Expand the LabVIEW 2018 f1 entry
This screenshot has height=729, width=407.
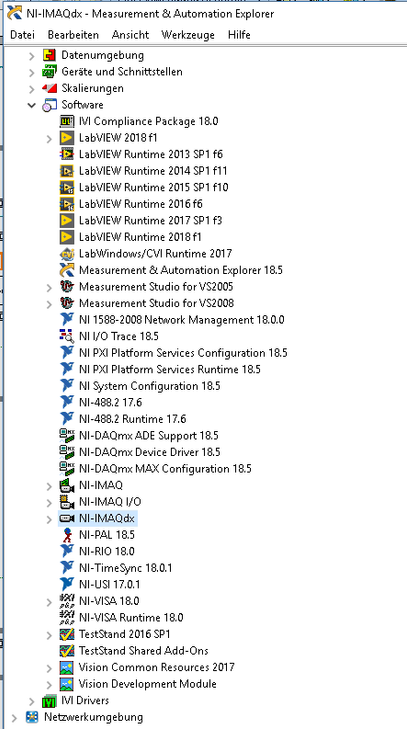pos(49,139)
